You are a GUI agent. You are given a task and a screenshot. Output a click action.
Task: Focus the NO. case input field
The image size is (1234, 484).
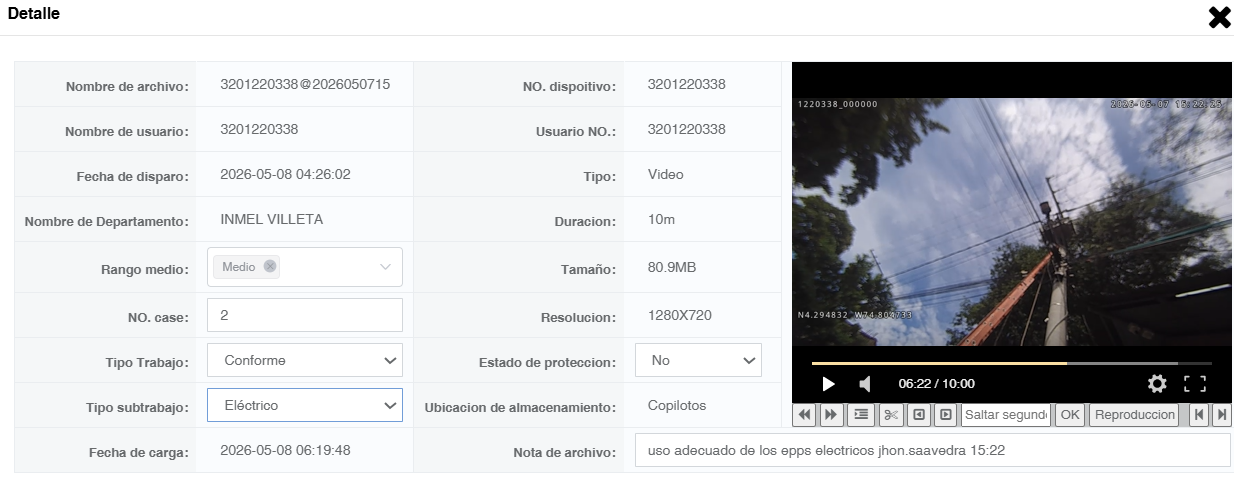coord(305,315)
